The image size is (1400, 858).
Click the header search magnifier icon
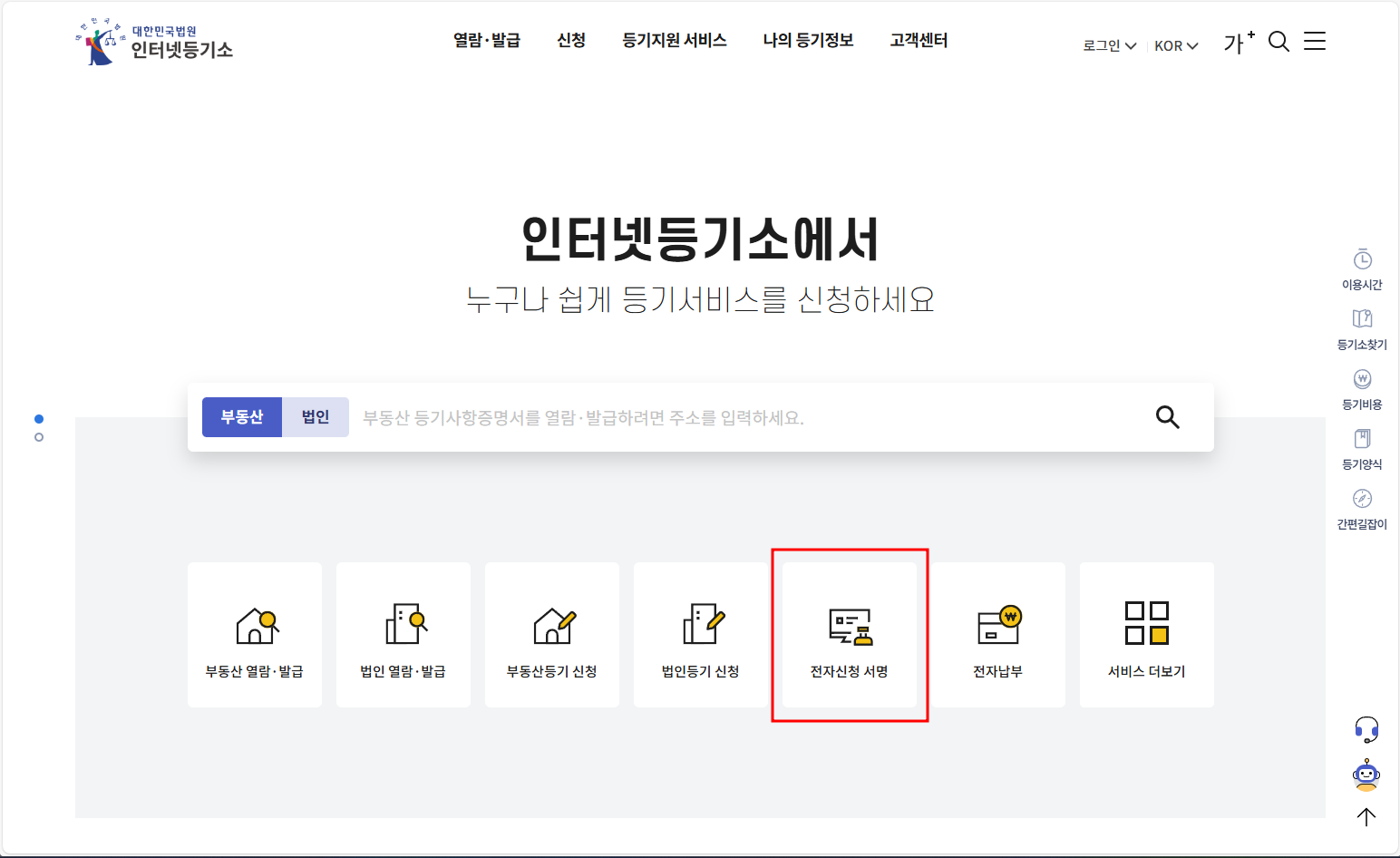[1278, 41]
